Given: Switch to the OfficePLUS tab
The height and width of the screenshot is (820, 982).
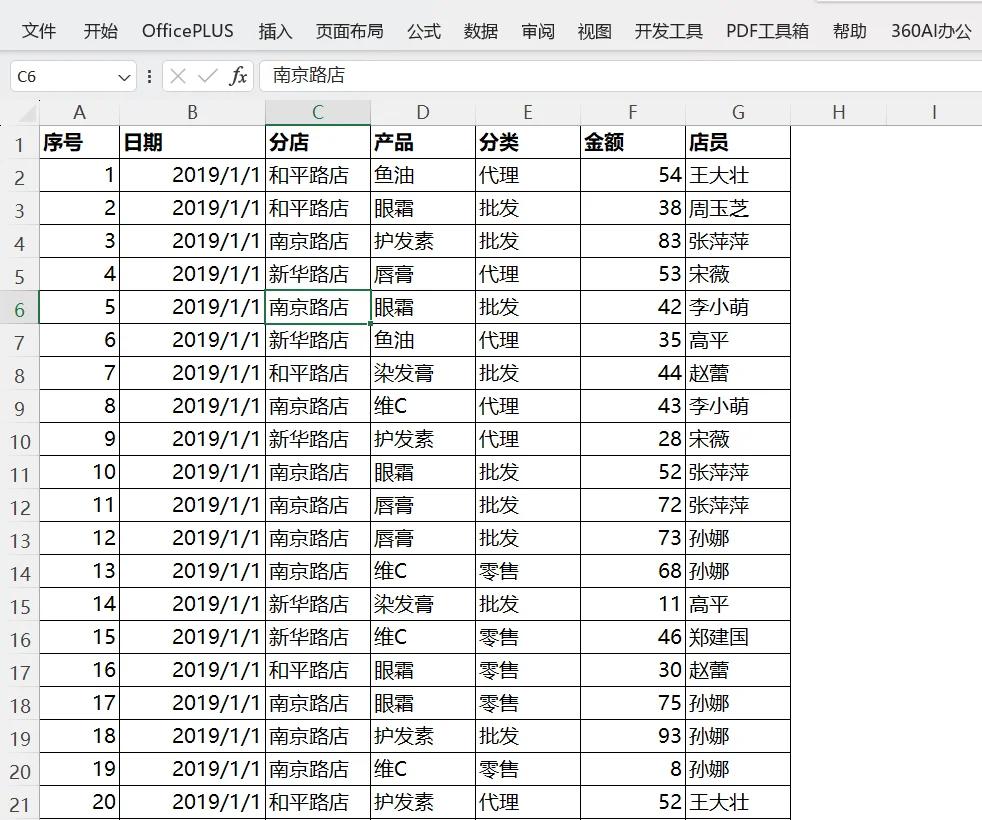Looking at the screenshot, I should 187,31.
